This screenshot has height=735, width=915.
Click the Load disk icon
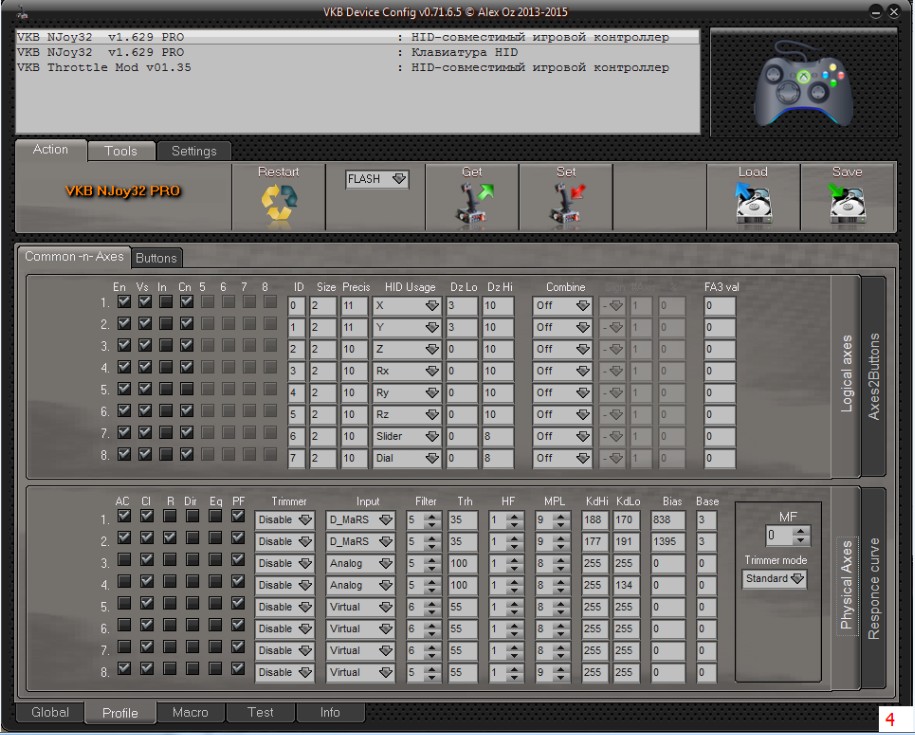pos(753,205)
